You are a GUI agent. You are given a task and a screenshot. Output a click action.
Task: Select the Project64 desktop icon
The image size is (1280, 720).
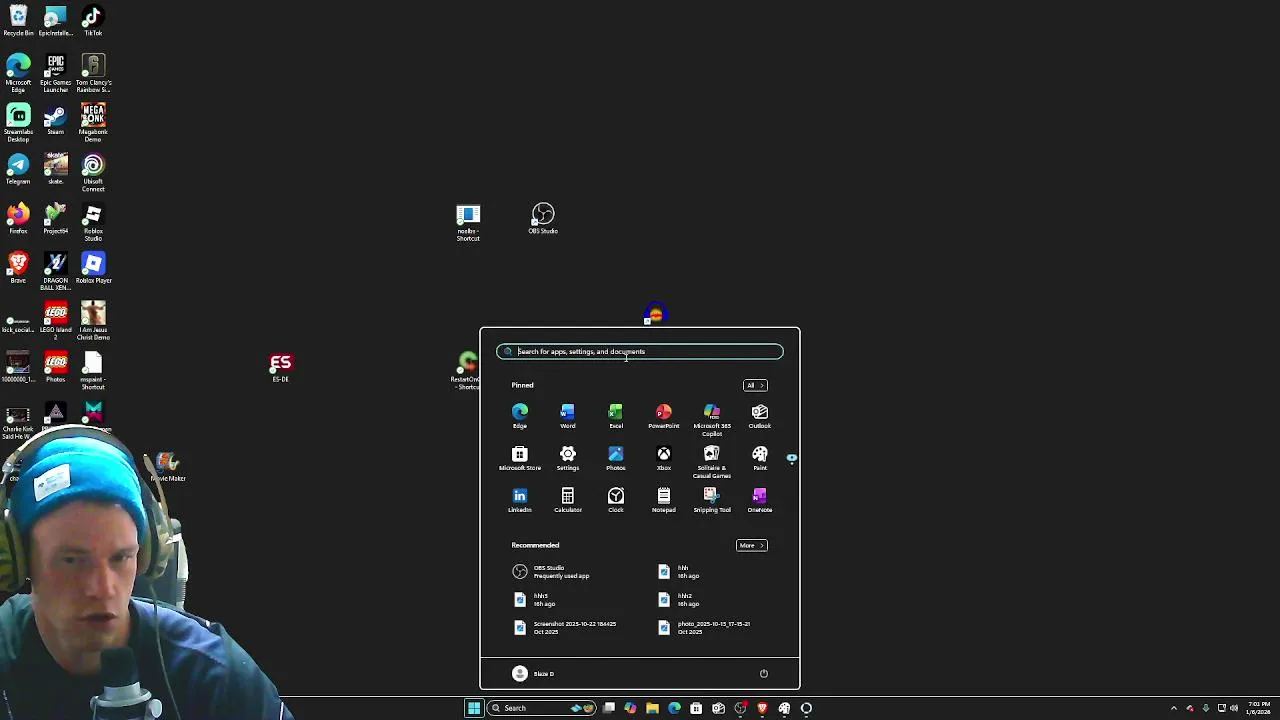pos(56,219)
